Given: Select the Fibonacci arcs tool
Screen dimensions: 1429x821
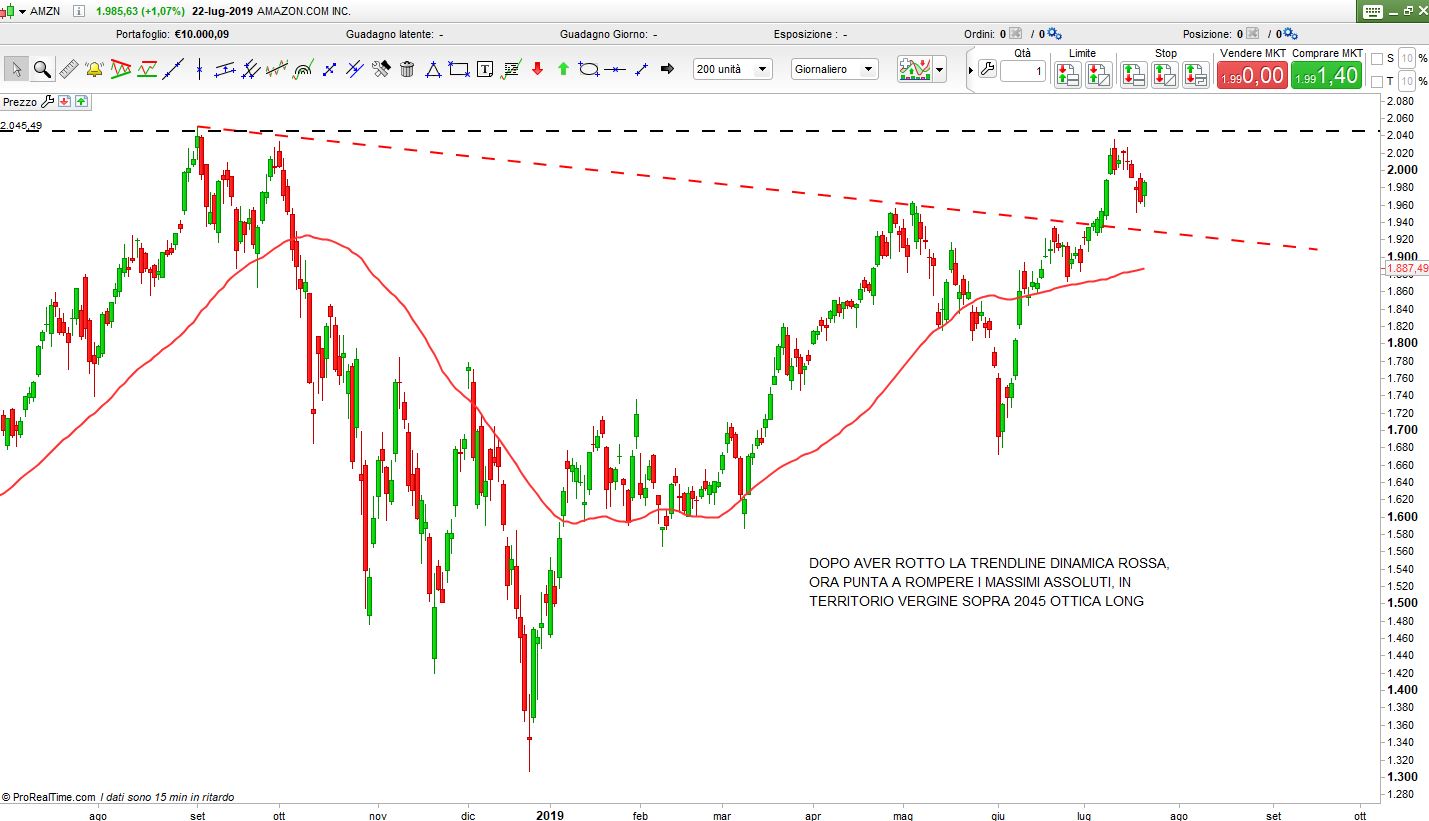Looking at the screenshot, I should (303, 69).
